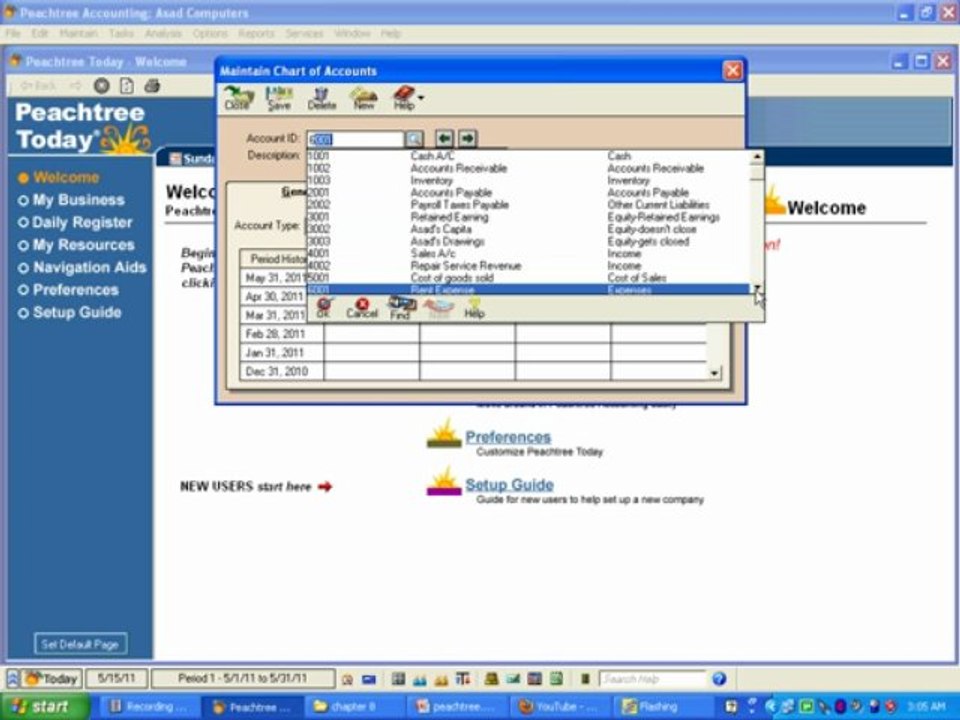
Task: Go to previous account with left arrow
Action: tap(444, 138)
